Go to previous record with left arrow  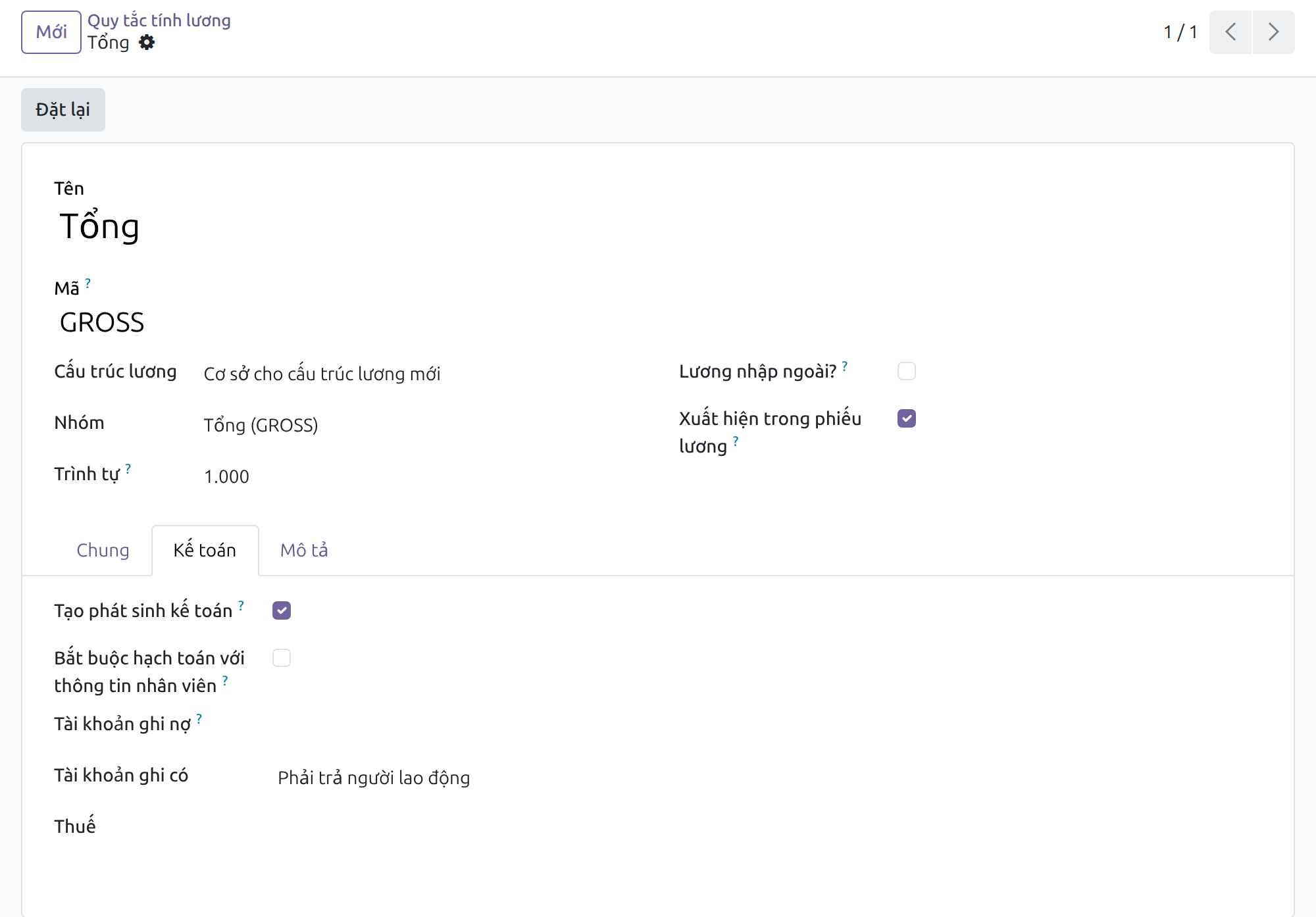click(1230, 32)
